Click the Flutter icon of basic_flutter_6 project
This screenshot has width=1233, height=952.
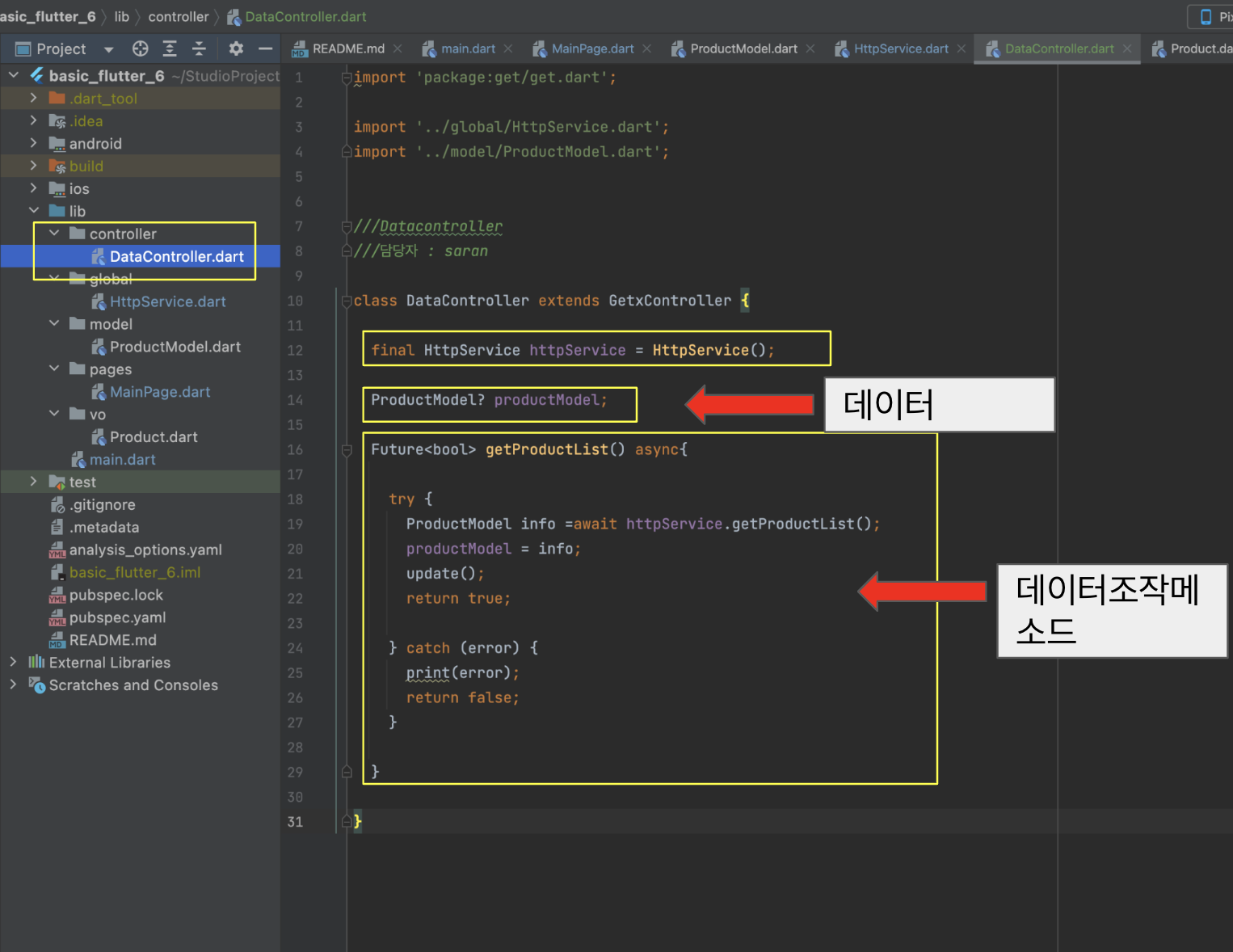click(x=37, y=75)
